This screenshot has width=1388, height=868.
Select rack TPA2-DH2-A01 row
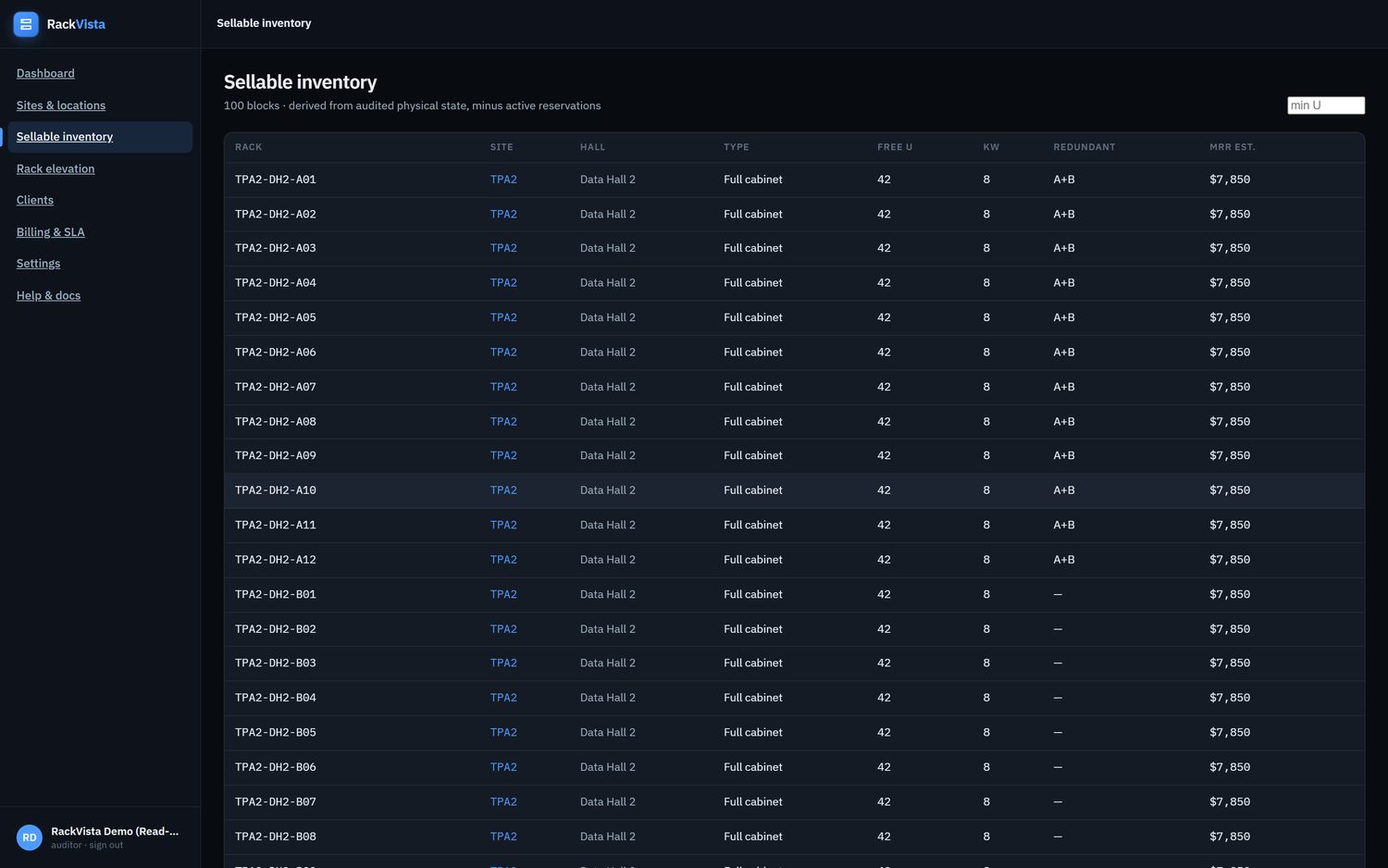[794, 180]
